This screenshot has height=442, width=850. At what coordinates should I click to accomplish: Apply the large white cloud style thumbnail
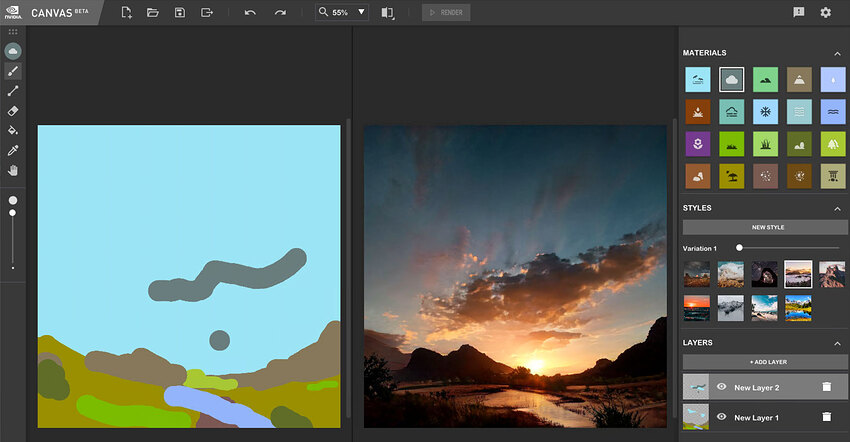tap(731, 274)
